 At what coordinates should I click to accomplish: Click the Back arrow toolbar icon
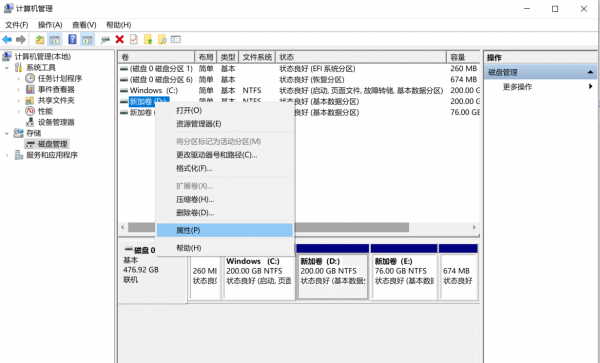(7, 39)
